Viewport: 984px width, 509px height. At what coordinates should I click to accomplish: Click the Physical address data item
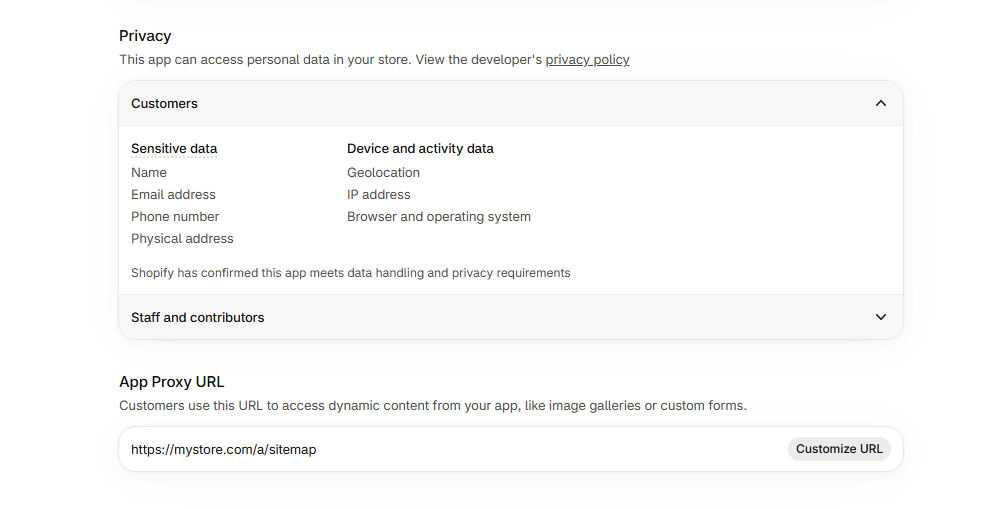182,238
